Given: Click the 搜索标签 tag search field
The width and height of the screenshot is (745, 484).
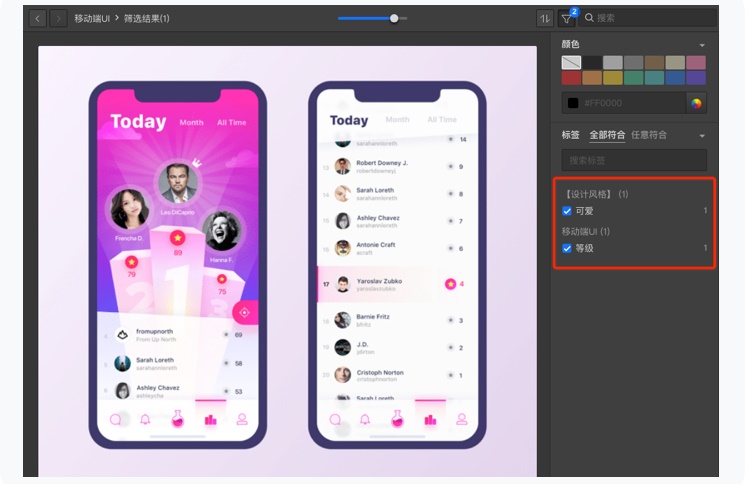Looking at the screenshot, I should [x=633, y=160].
